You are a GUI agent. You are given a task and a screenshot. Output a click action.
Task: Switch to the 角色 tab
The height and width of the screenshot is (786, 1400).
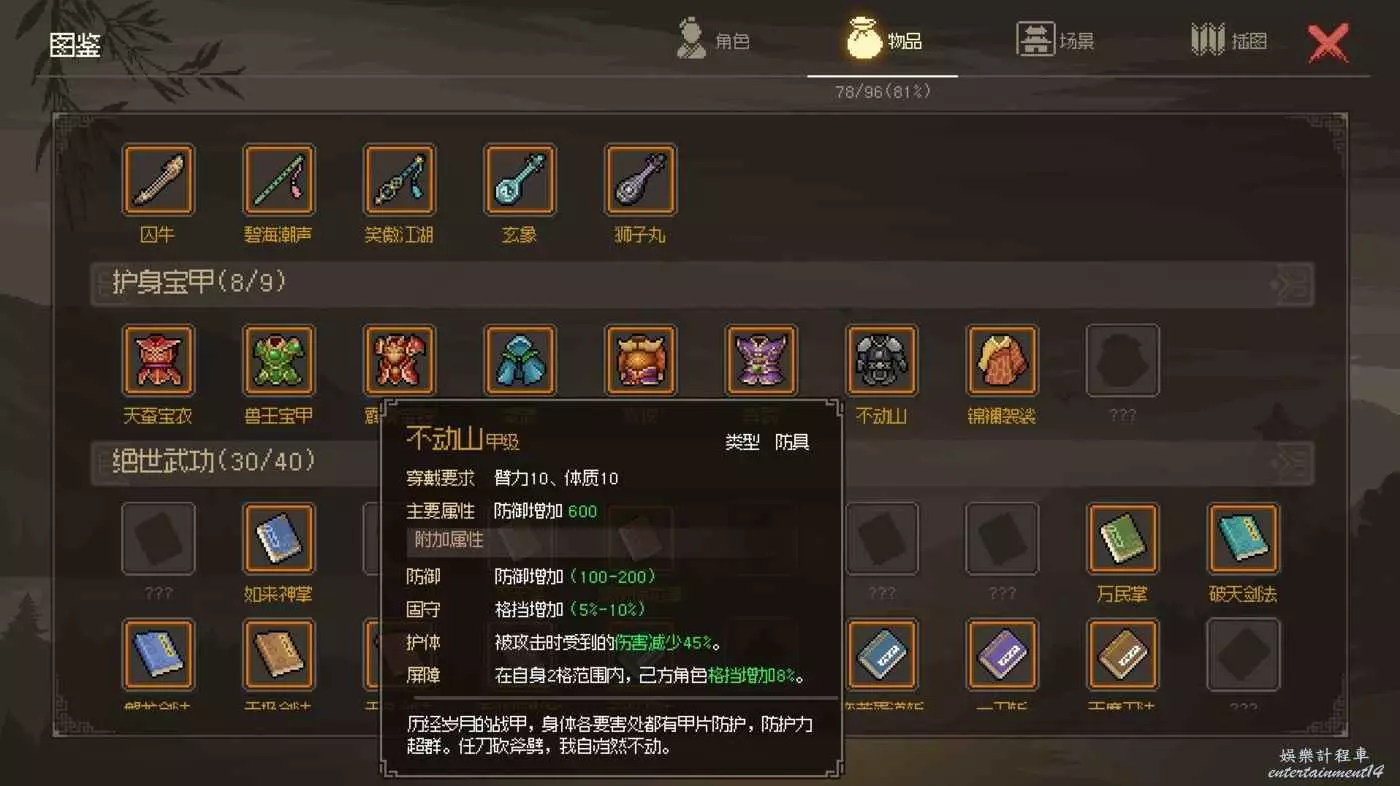pyautogui.click(x=714, y=41)
